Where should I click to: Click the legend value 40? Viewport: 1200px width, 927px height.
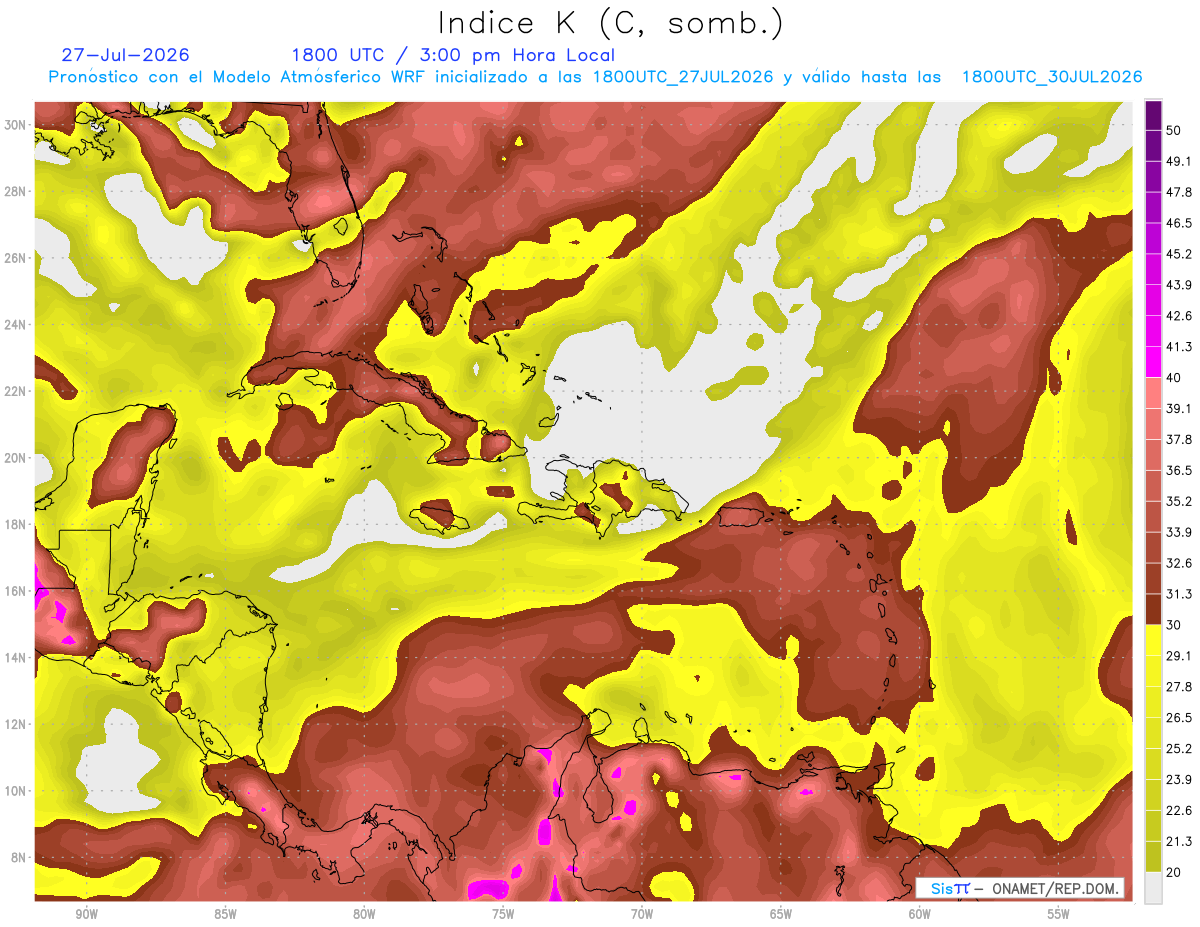pyautogui.click(x=1174, y=378)
